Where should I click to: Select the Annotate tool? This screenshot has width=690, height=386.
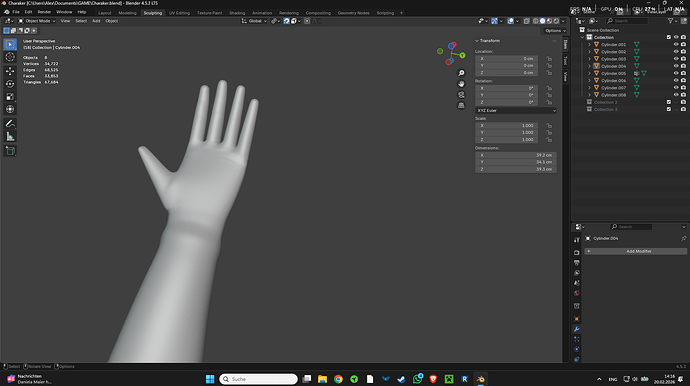pyautogui.click(x=10, y=124)
